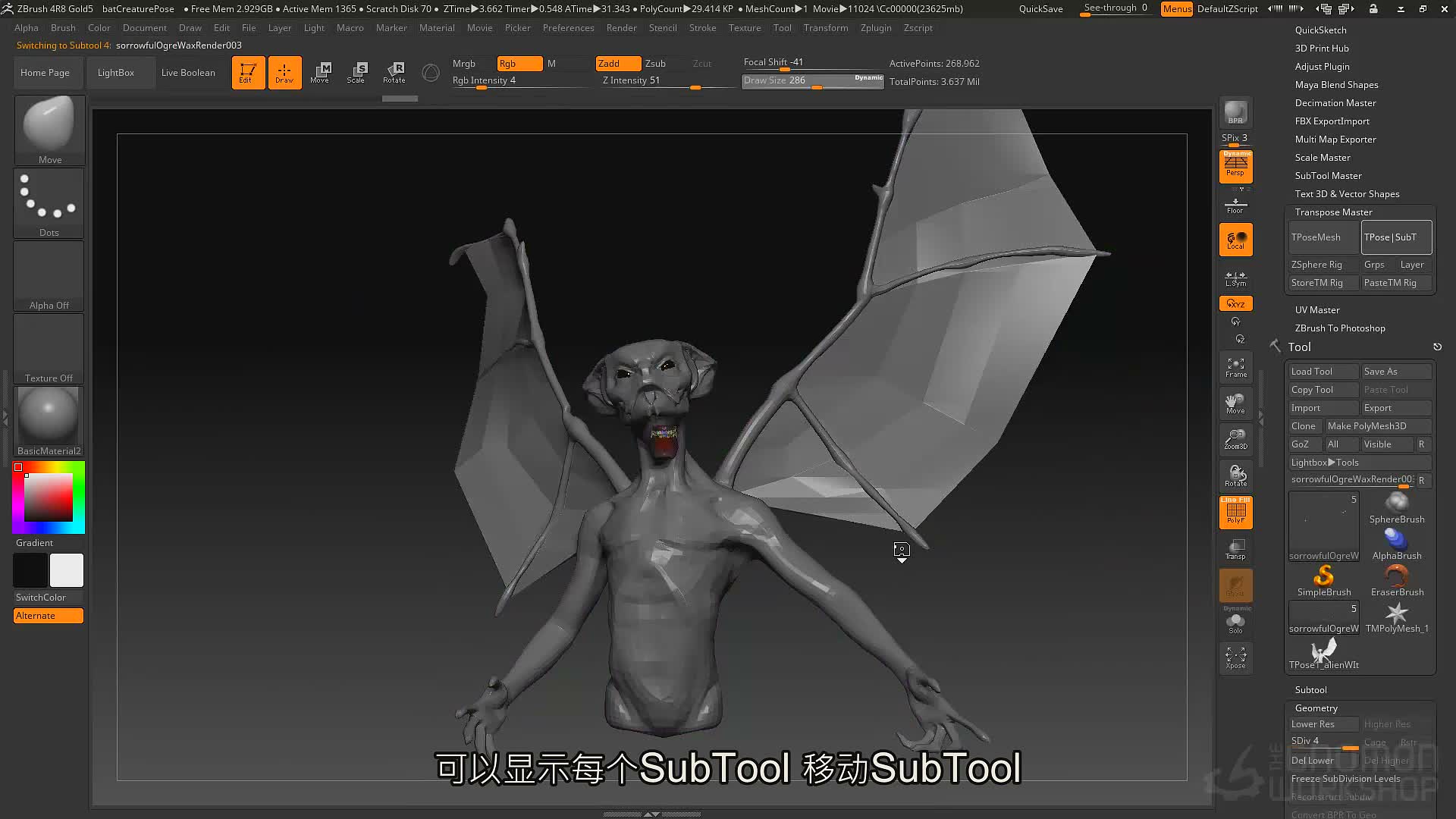Click the Live Boolean button
1456x819 pixels.
coord(188,73)
